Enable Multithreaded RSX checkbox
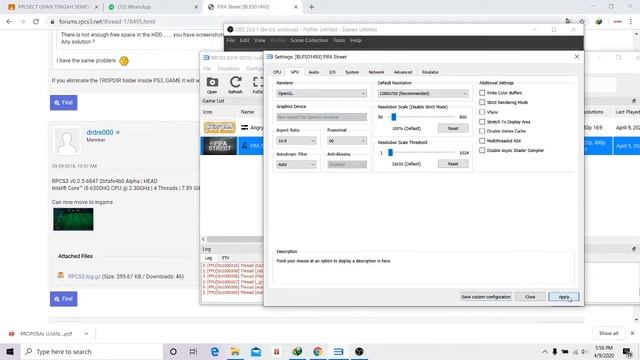 pyautogui.click(x=482, y=141)
